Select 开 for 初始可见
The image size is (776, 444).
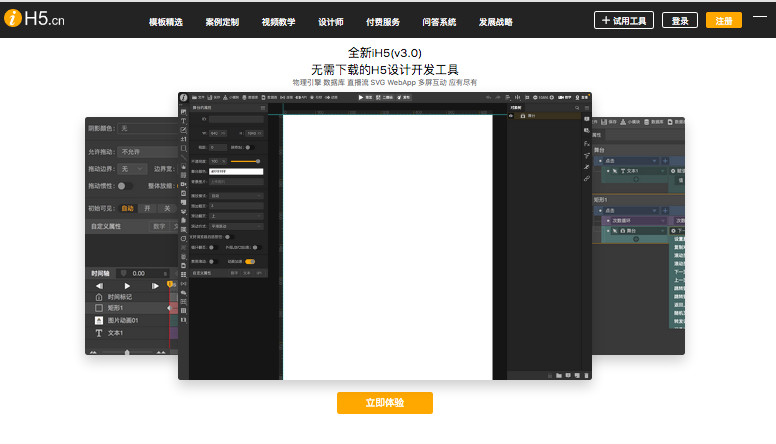coord(147,208)
